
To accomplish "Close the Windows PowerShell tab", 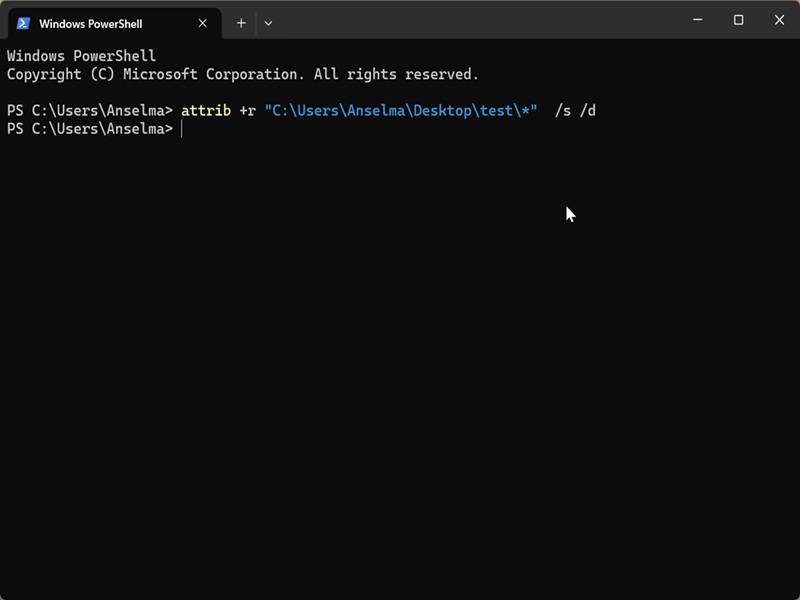I will coord(203,23).
